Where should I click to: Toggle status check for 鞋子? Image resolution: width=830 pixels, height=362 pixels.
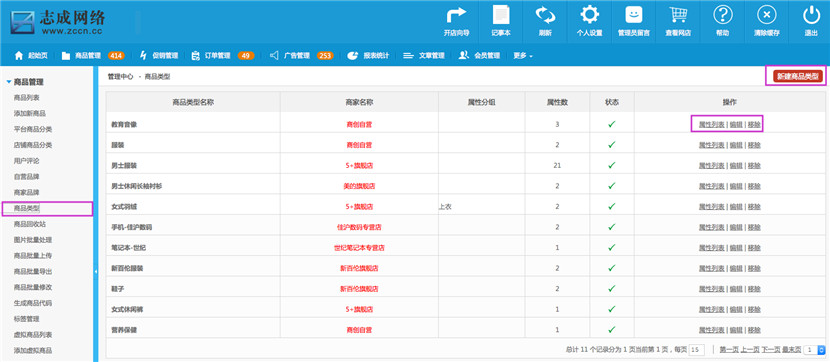pyautogui.click(x=612, y=288)
